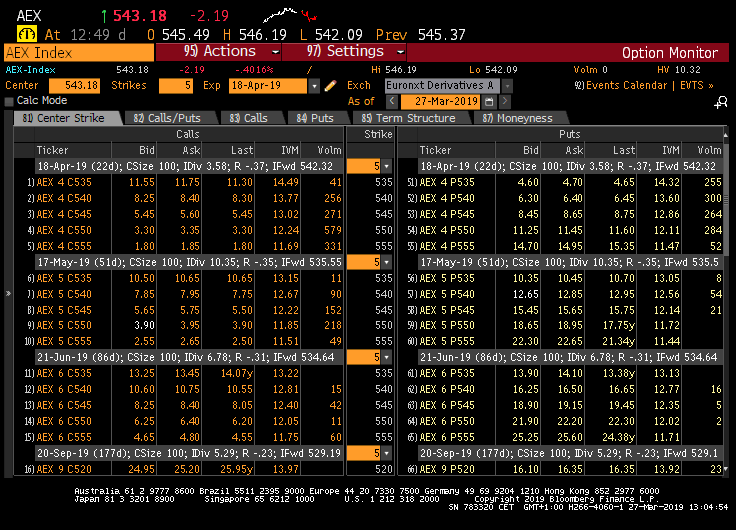Open strike count dropdown for 17-May-19 group

click(386, 262)
